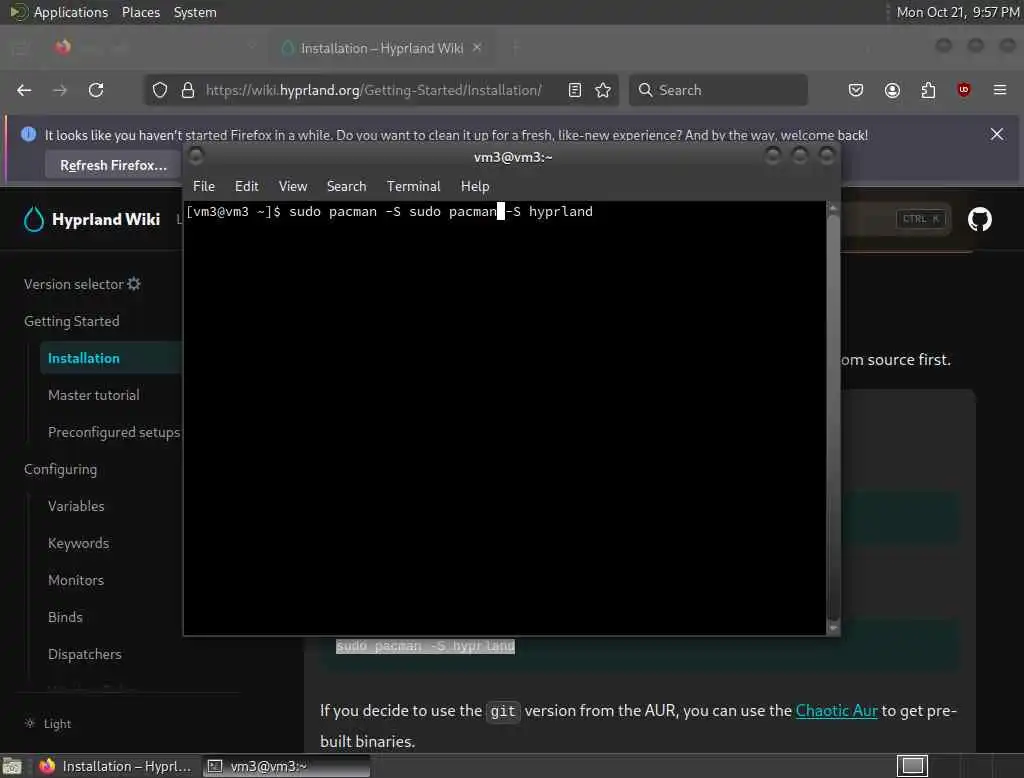Click Refresh Firefox... button
Viewport: 1024px width, 778px height.
[x=113, y=165]
